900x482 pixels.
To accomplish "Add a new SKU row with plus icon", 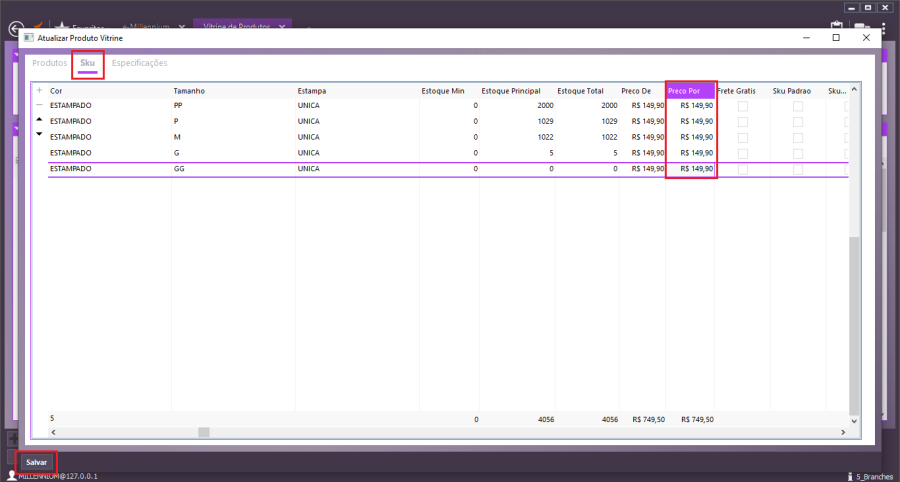I will [39, 91].
